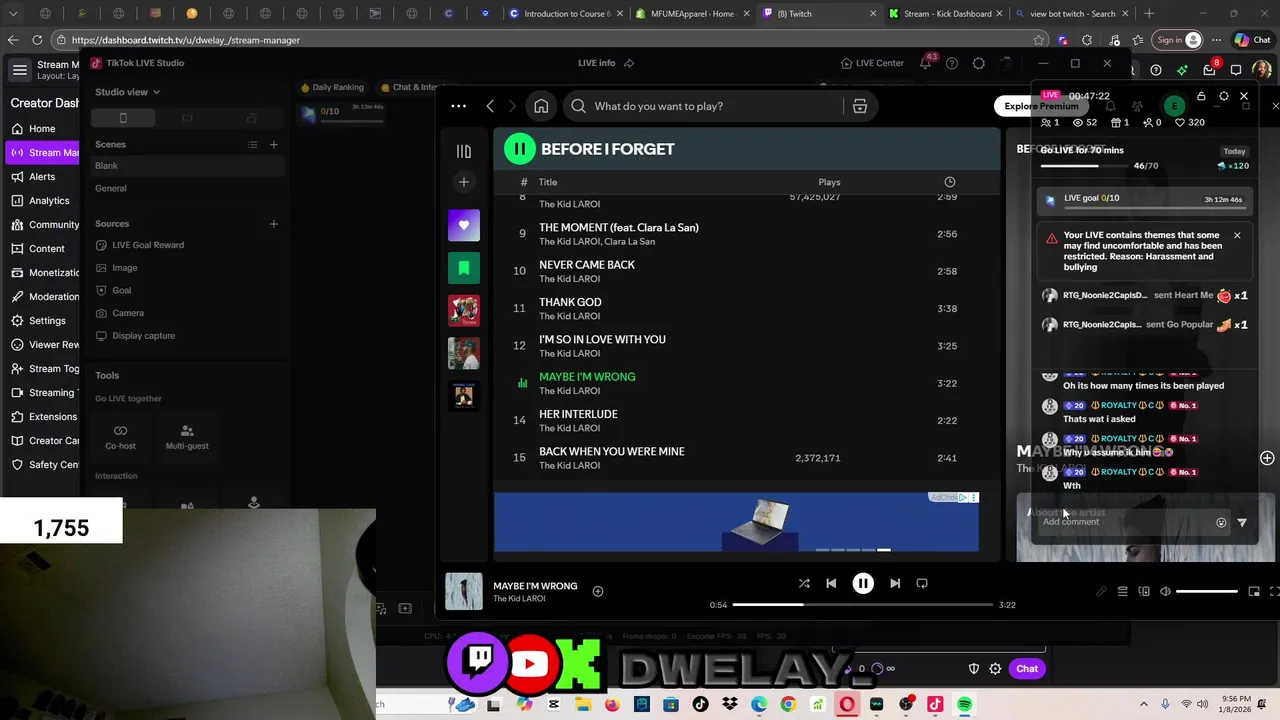Open Co-host tool
The image size is (1280, 720).
coord(120,437)
